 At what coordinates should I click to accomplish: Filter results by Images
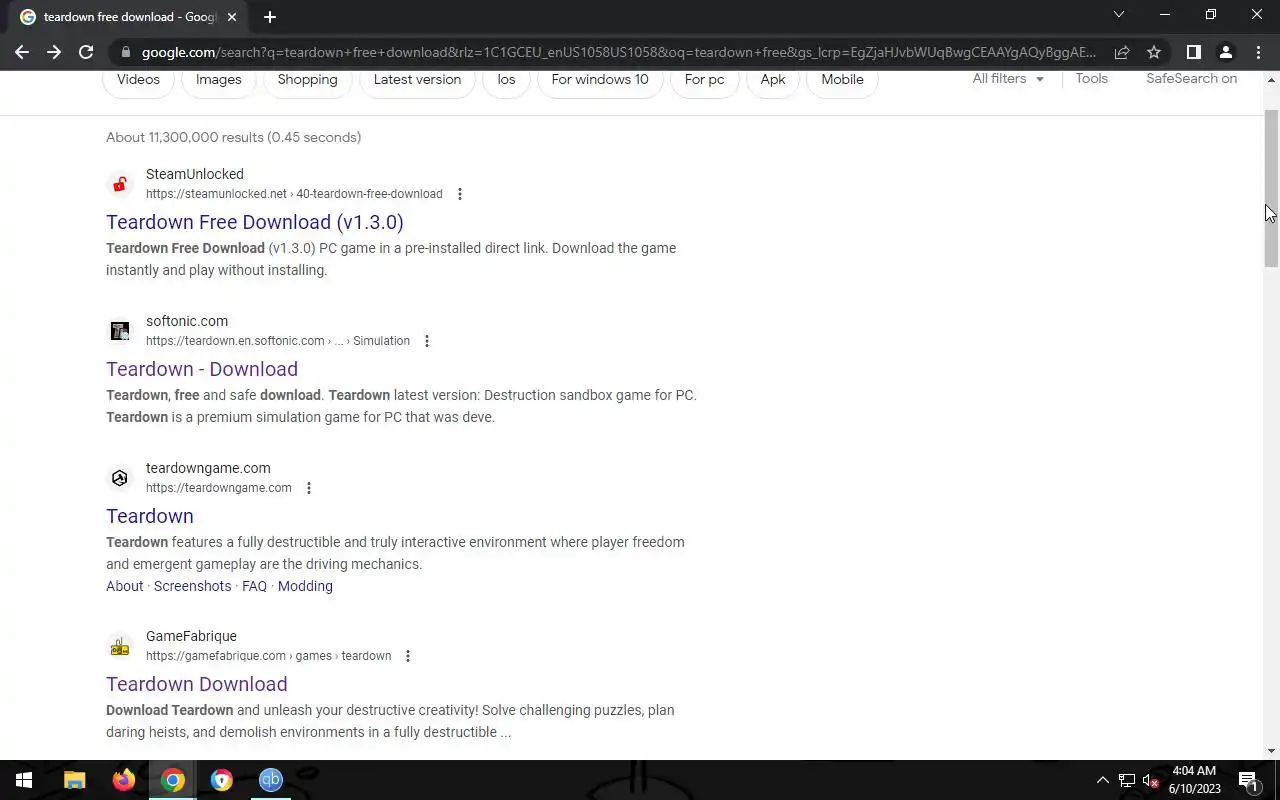click(219, 80)
